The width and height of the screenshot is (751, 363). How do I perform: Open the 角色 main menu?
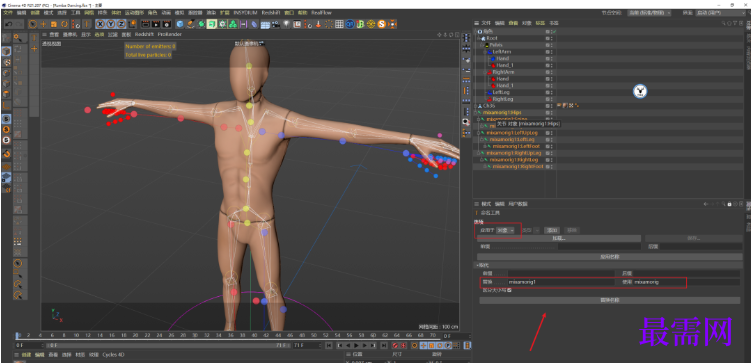[152, 12]
